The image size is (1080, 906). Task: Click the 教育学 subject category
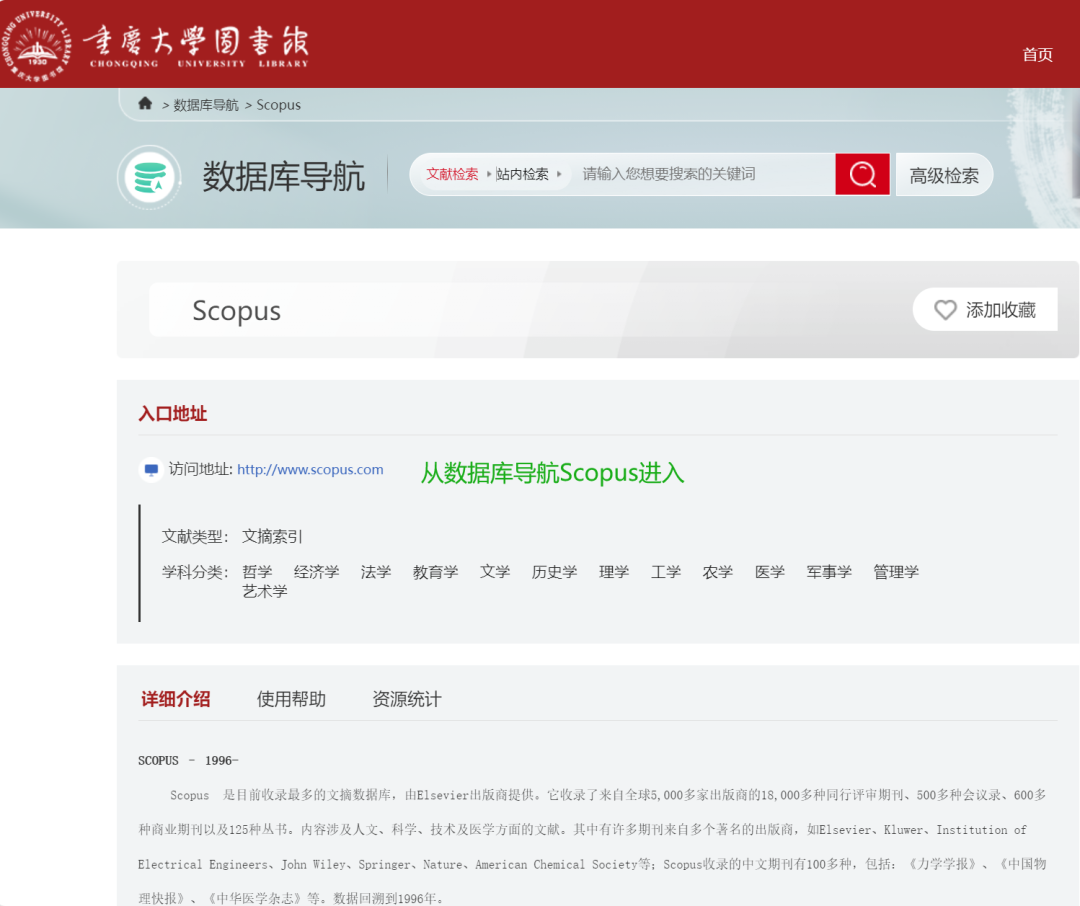point(435,572)
